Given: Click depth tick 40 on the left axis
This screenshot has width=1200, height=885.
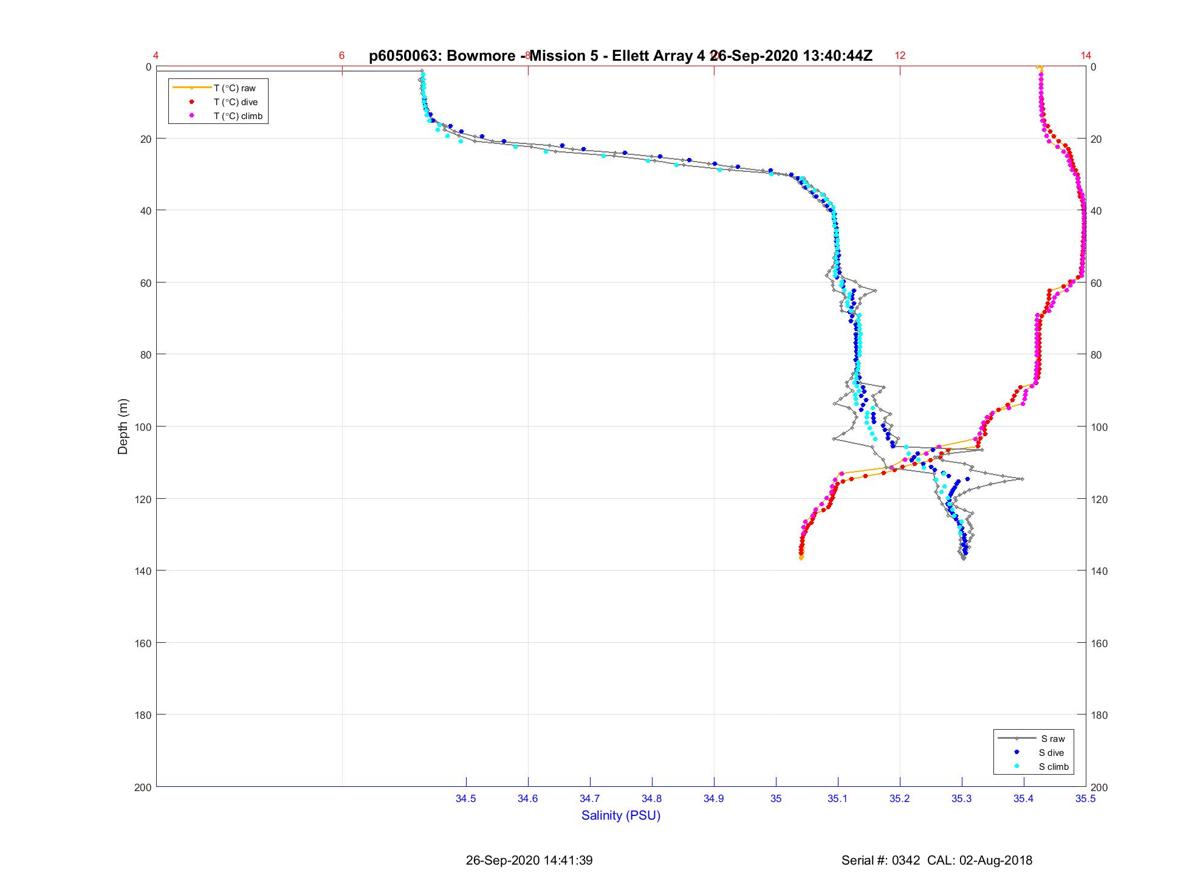Looking at the screenshot, I should tap(146, 211).
